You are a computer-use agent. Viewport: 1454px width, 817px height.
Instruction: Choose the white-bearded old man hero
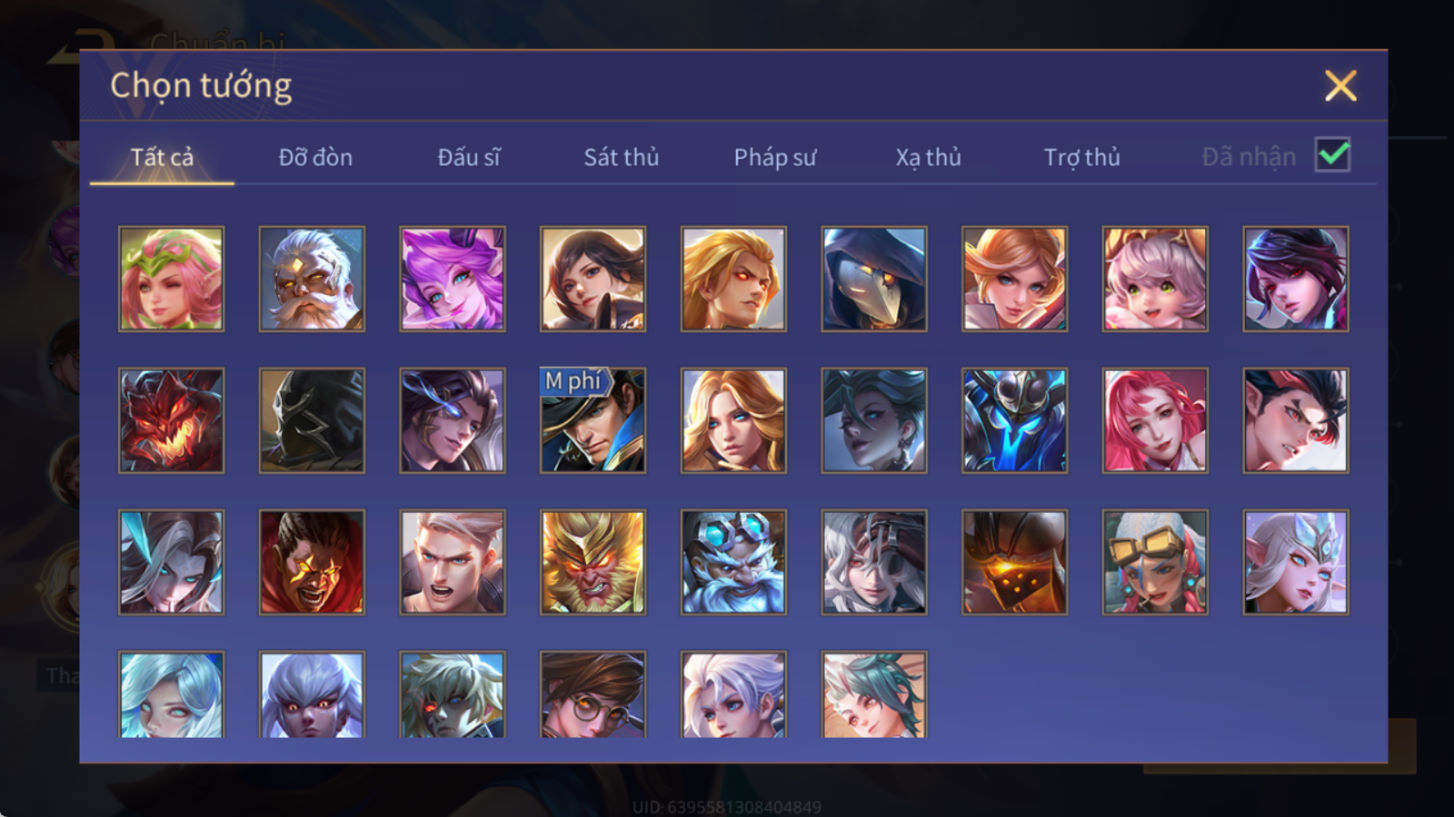pyautogui.click(x=312, y=279)
